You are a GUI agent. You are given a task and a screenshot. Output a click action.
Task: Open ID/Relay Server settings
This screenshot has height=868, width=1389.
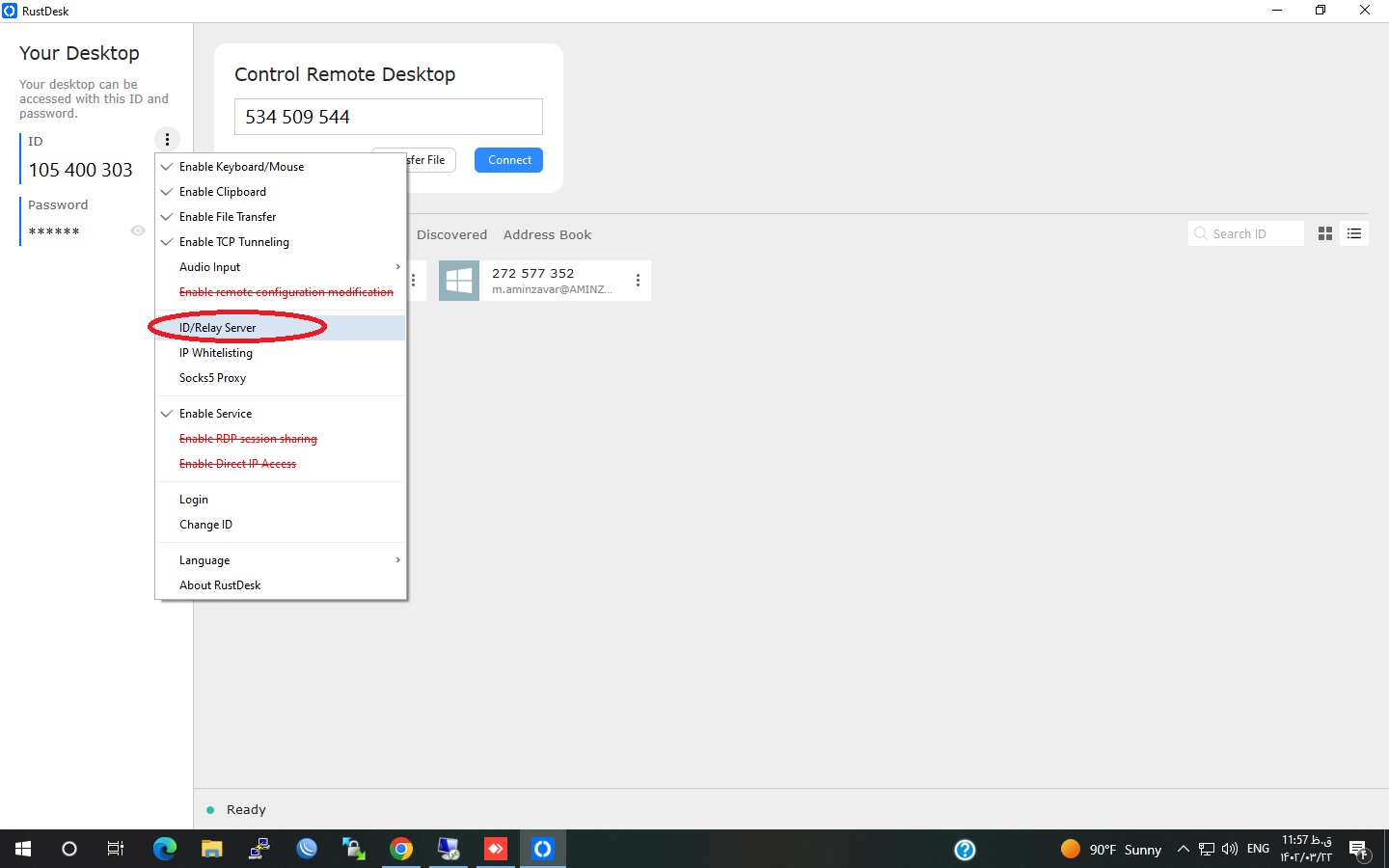point(218,328)
